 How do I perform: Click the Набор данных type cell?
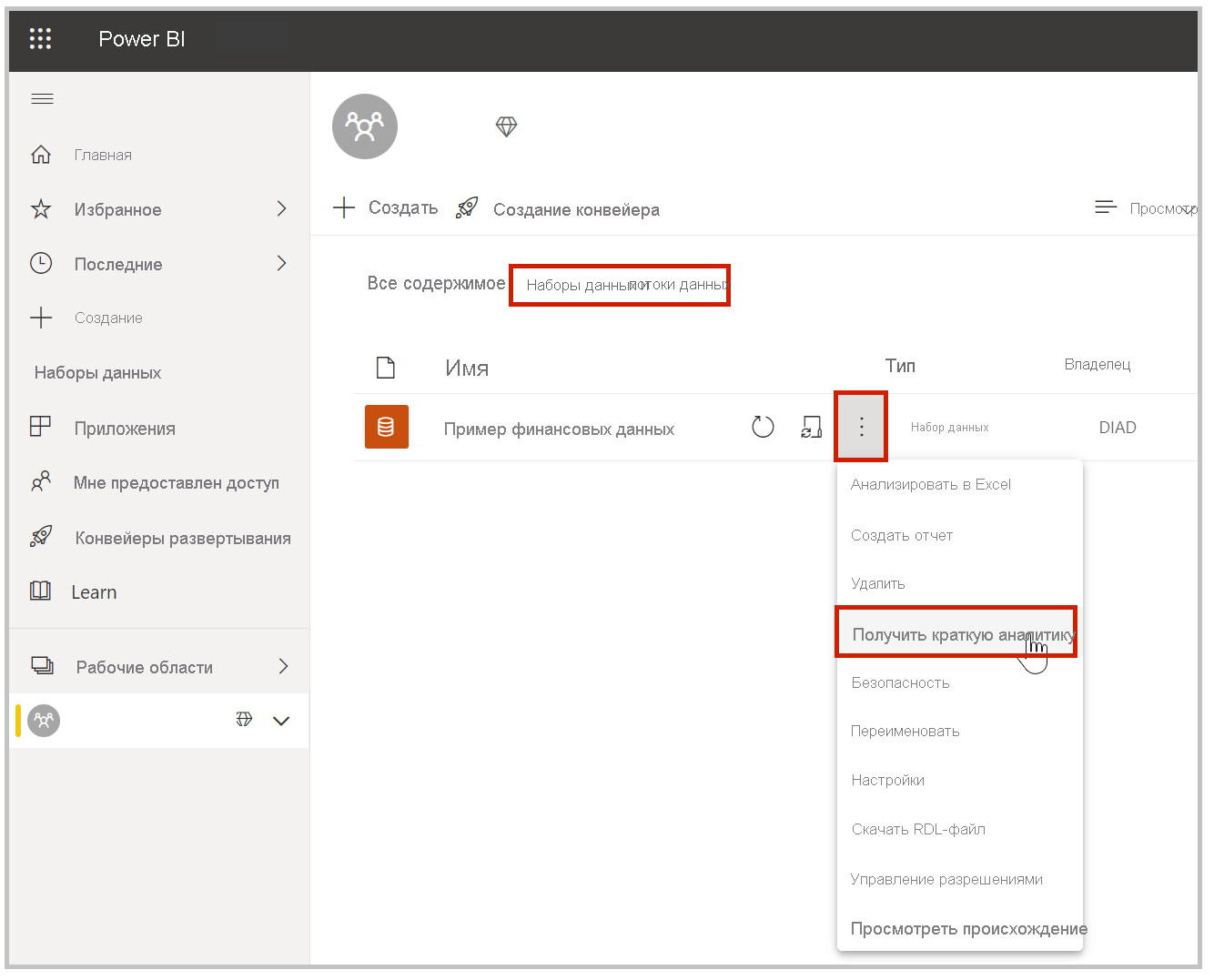(x=949, y=427)
